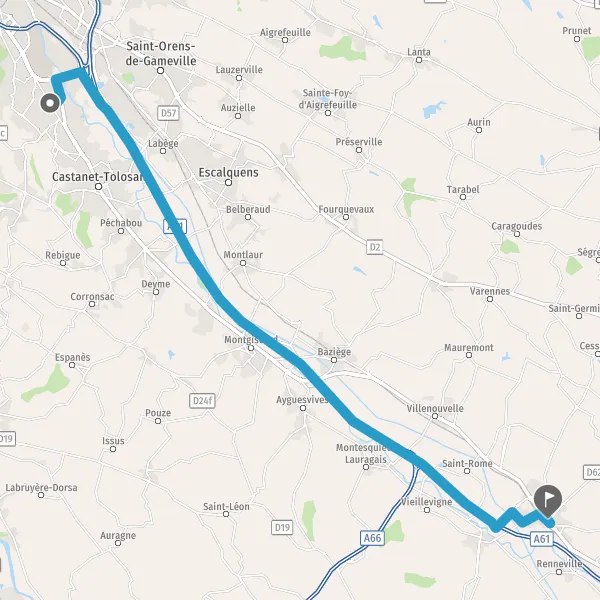The image size is (600, 600).
Task: Select the Castanet-Tolosan town label
Action: point(98,177)
